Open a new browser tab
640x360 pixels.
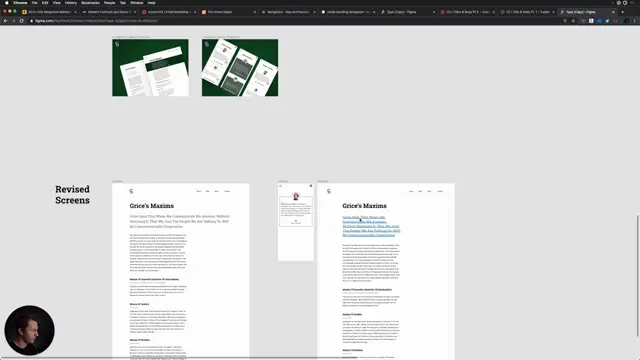coord(622,12)
